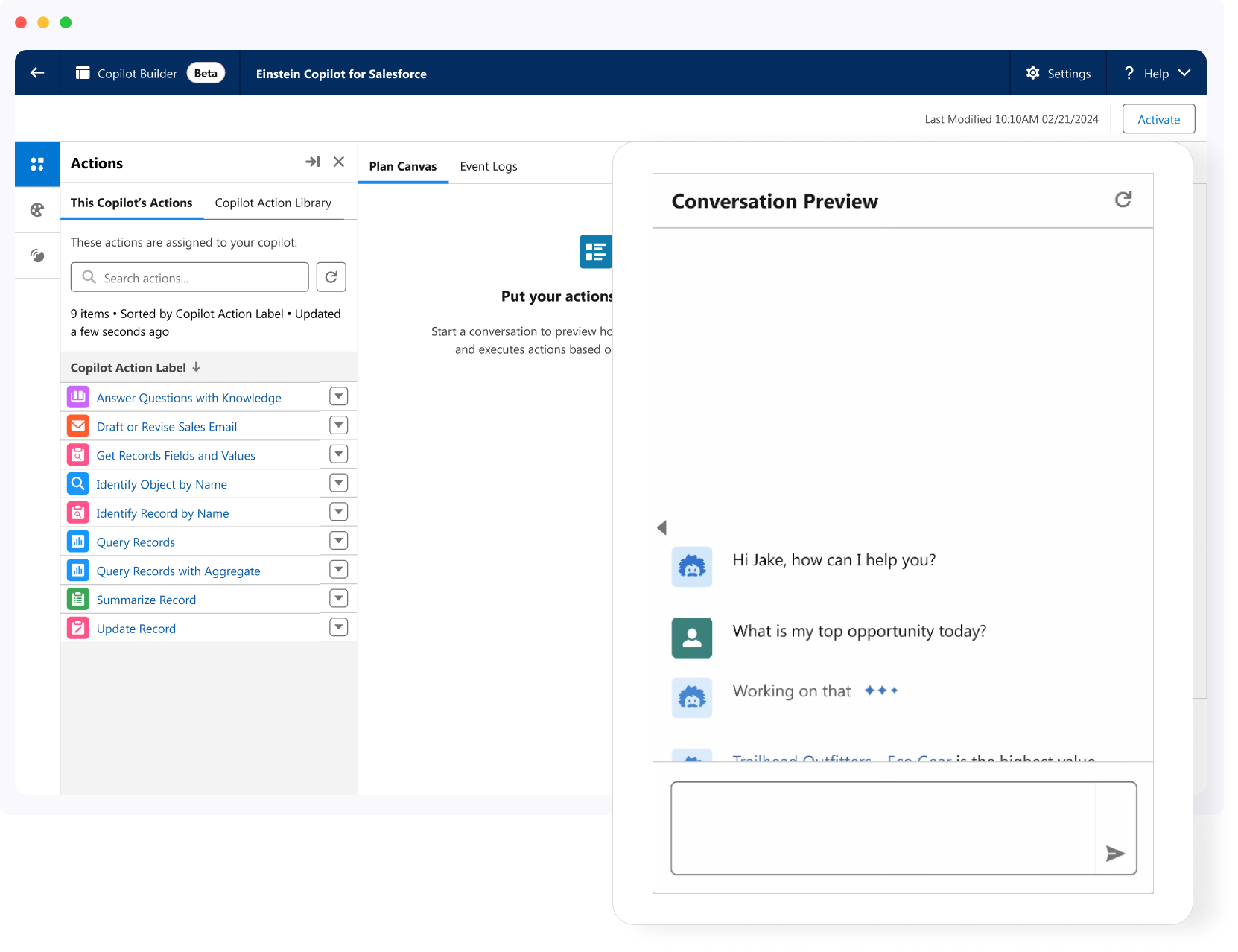Open the palette icon in the left sidebar

tap(36, 210)
